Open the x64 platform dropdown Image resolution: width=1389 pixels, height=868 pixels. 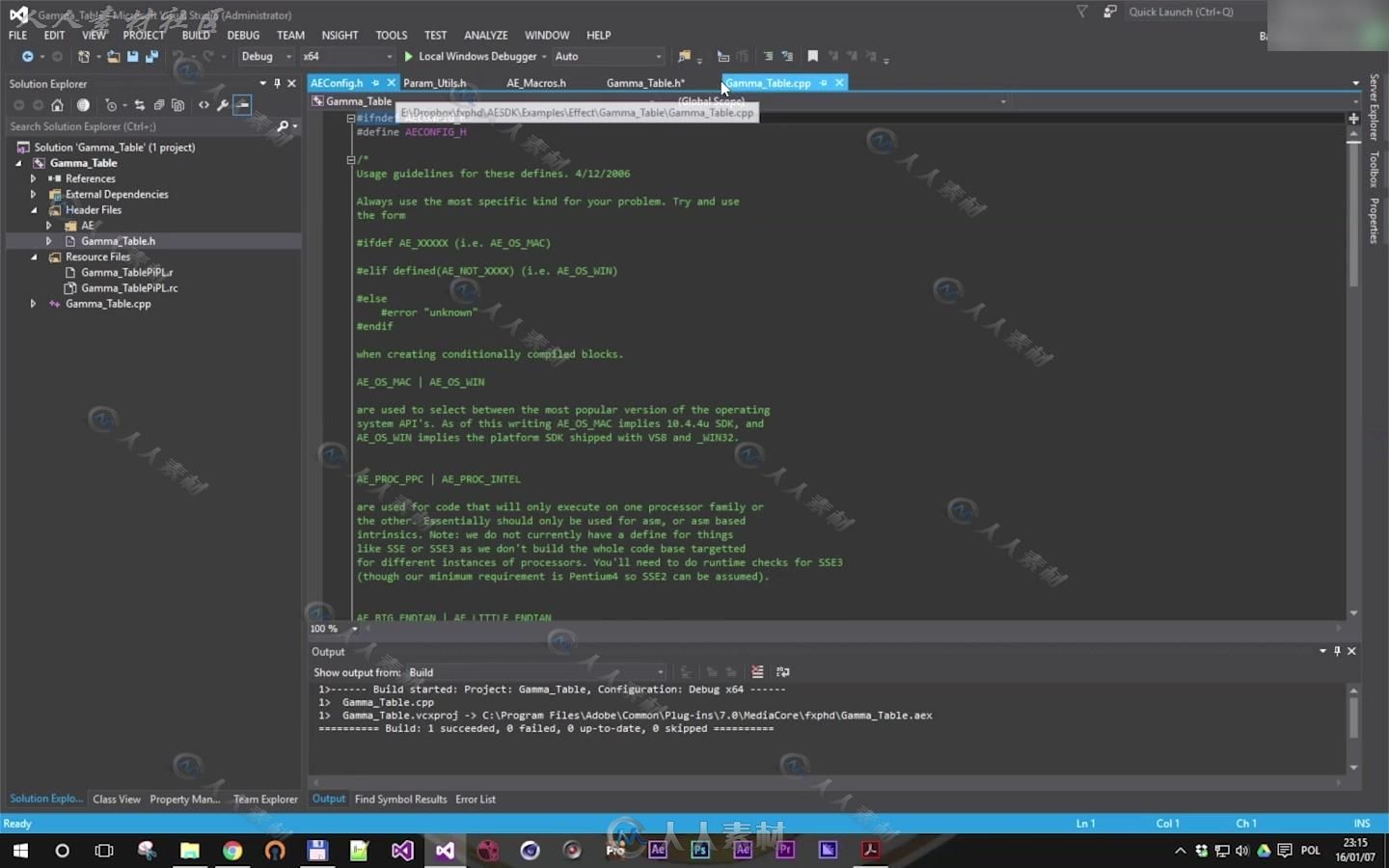tap(347, 57)
